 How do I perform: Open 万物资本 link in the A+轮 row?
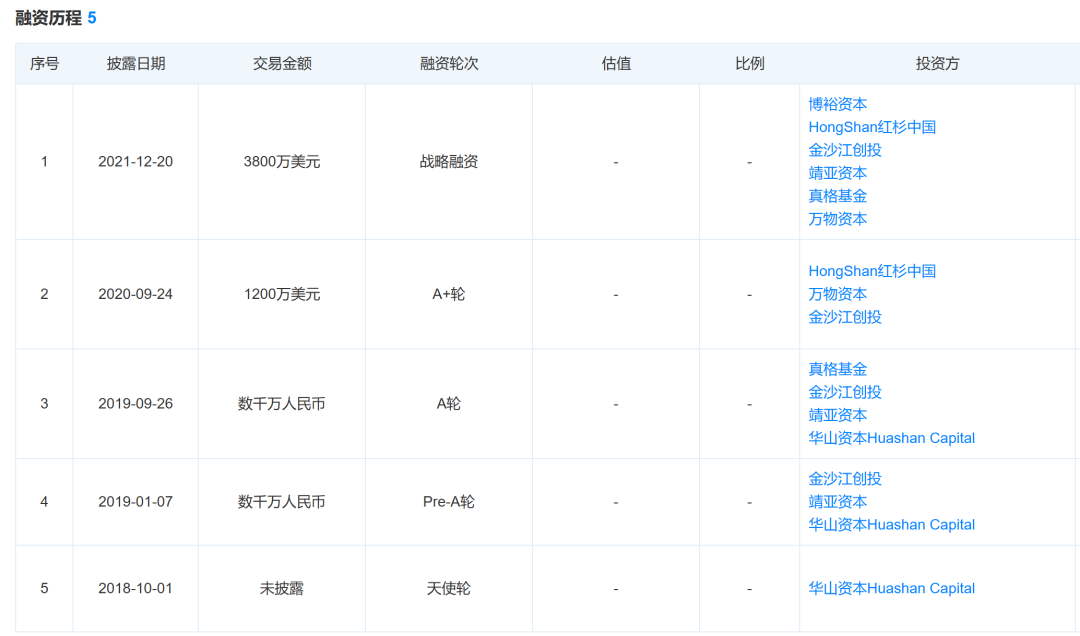point(837,294)
